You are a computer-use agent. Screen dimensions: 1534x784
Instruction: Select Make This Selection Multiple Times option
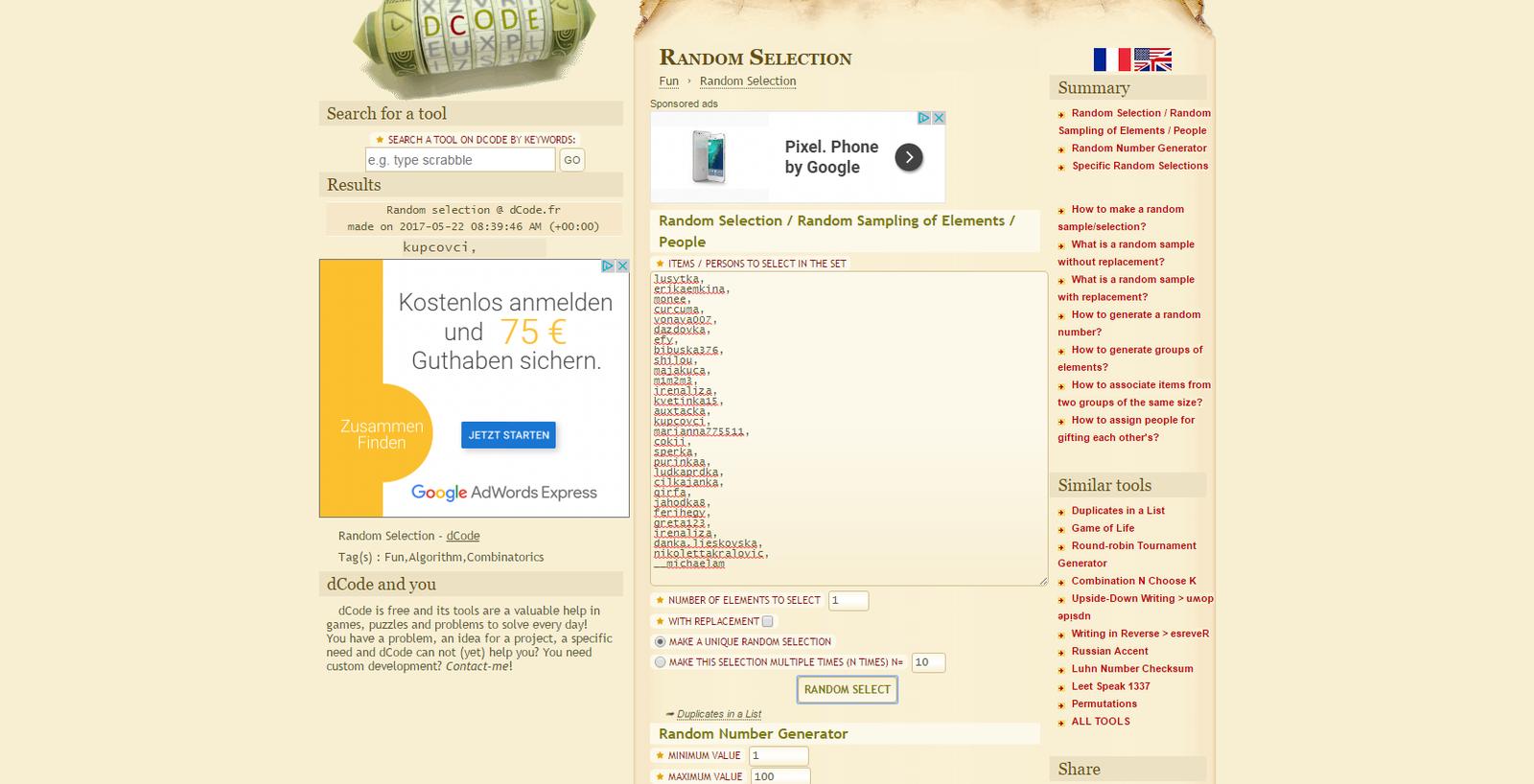coord(660,662)
